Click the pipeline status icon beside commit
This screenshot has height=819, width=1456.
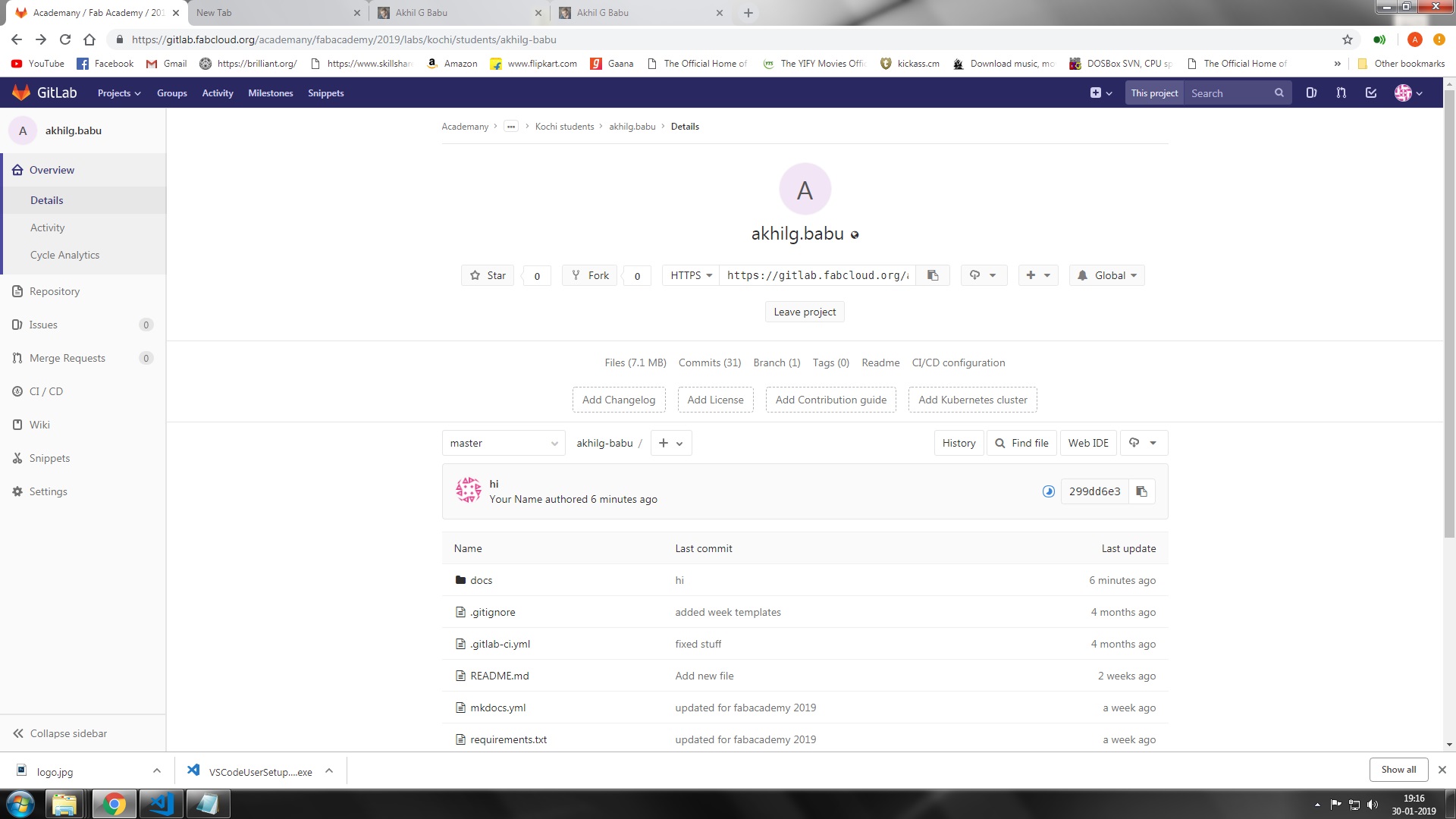point(1048,491)
